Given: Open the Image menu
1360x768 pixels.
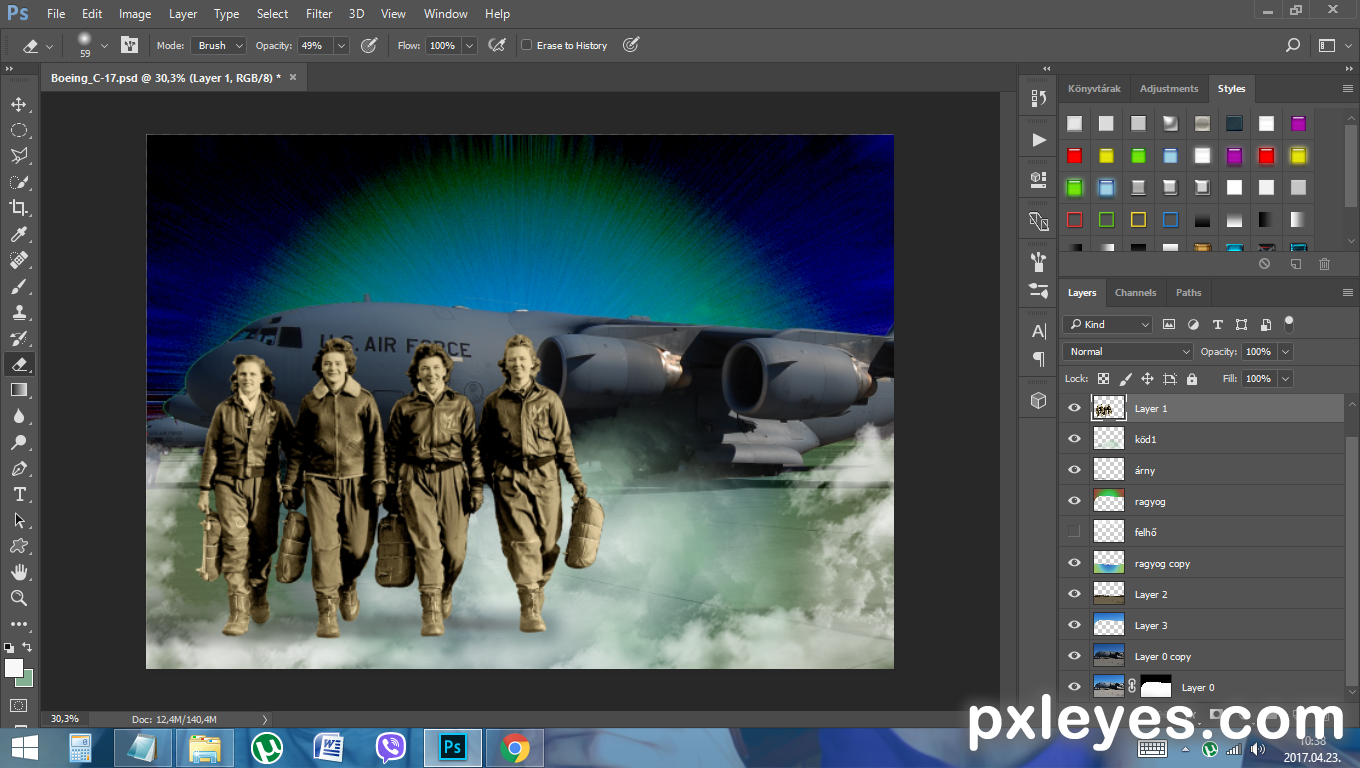Looking at the screenshot, I should (x=135, y=14).
